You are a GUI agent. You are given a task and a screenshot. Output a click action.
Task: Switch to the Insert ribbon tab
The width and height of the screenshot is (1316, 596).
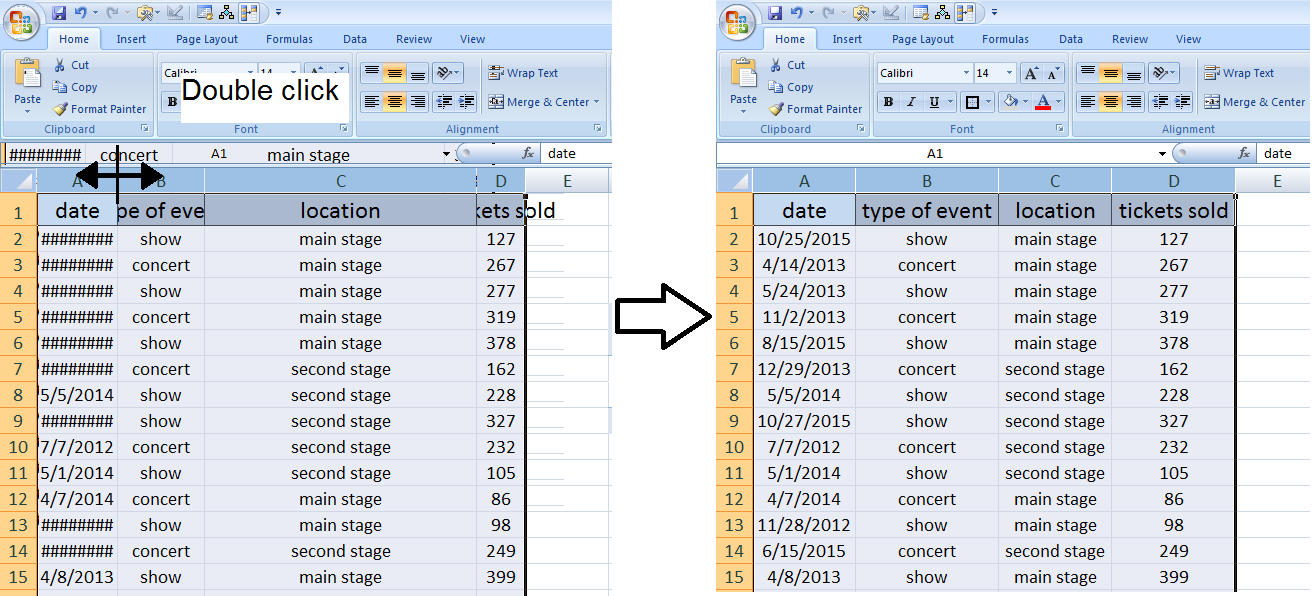(847, 38)
